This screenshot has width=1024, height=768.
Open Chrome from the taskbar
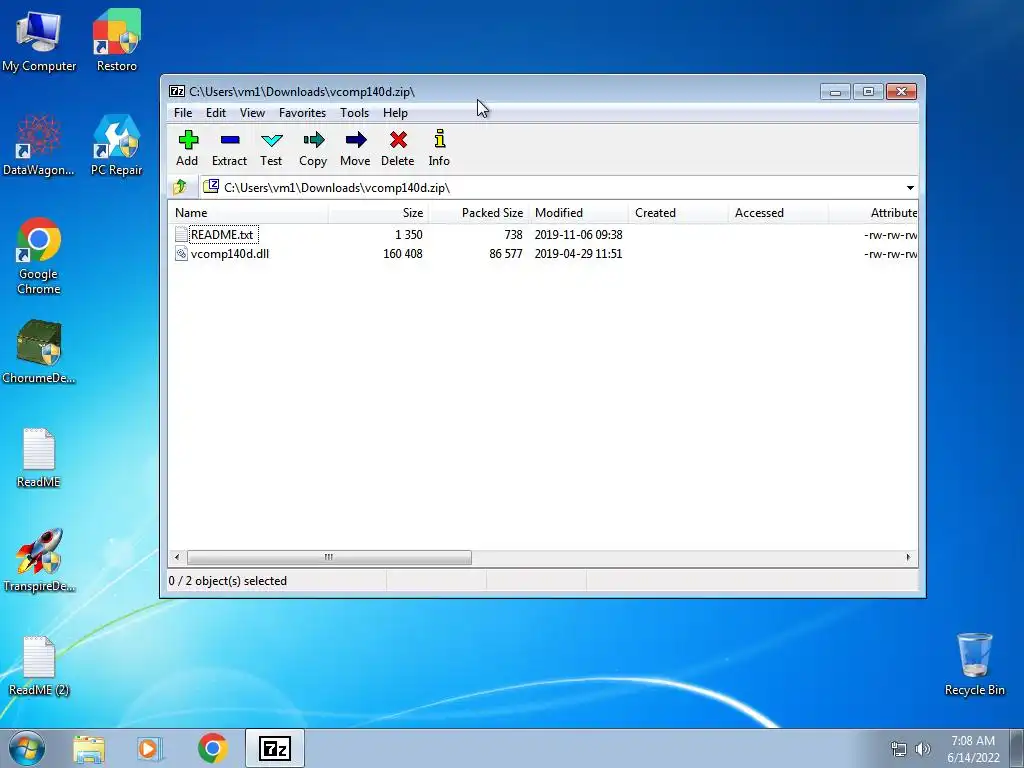[213, 748]
